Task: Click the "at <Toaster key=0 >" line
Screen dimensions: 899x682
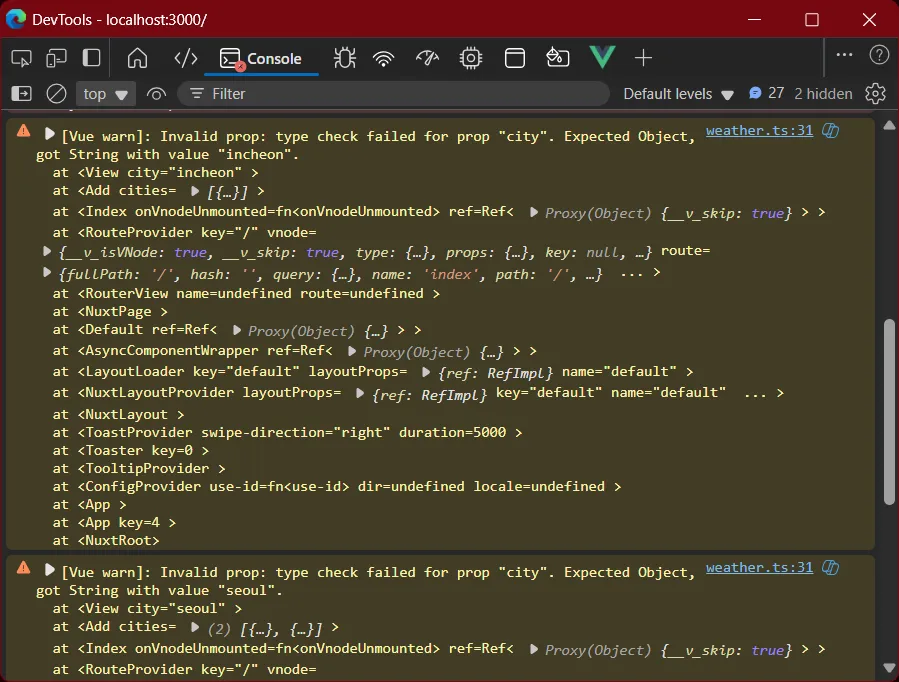Action: pos(131,450)
